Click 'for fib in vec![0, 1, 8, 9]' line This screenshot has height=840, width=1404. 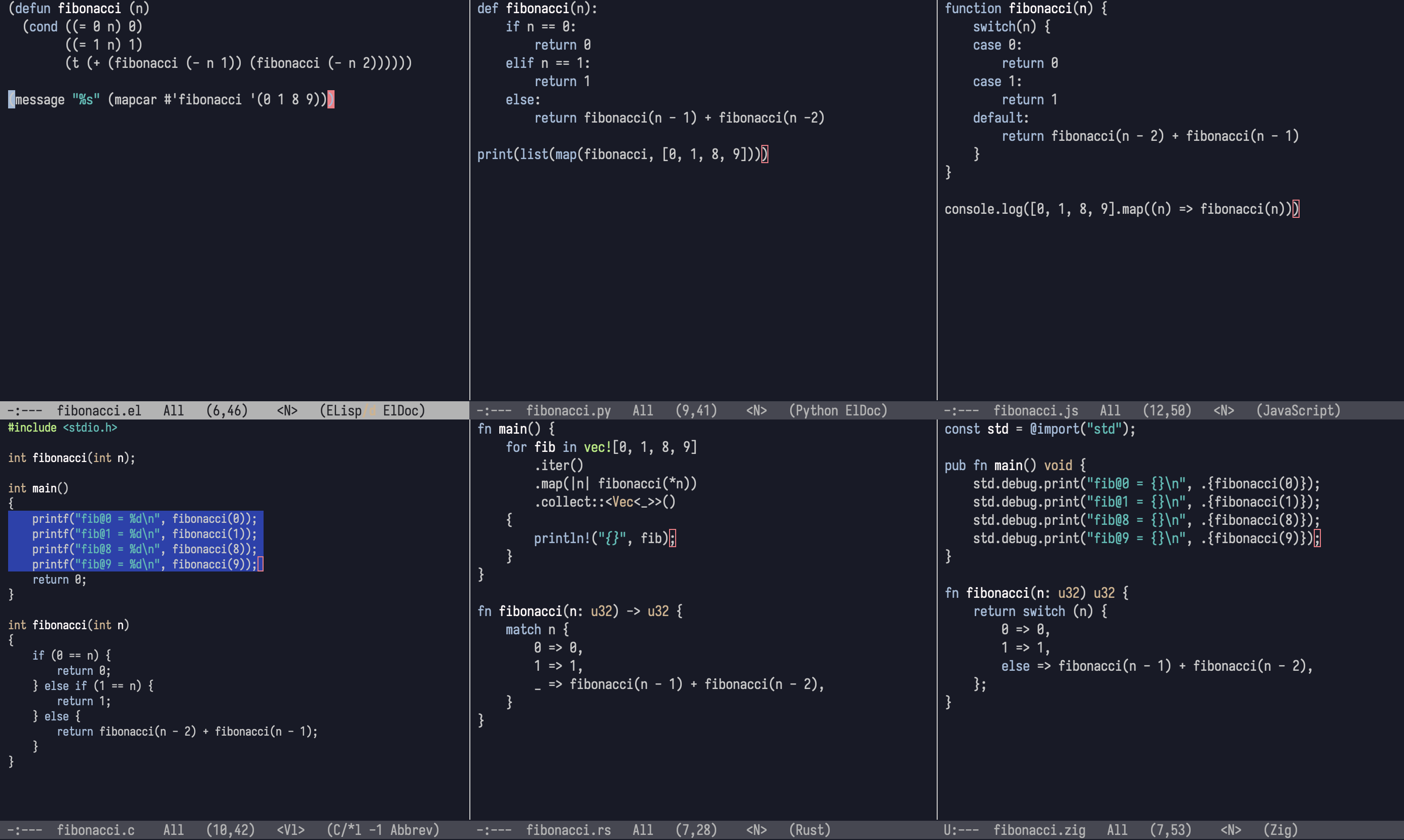point(601,447)
